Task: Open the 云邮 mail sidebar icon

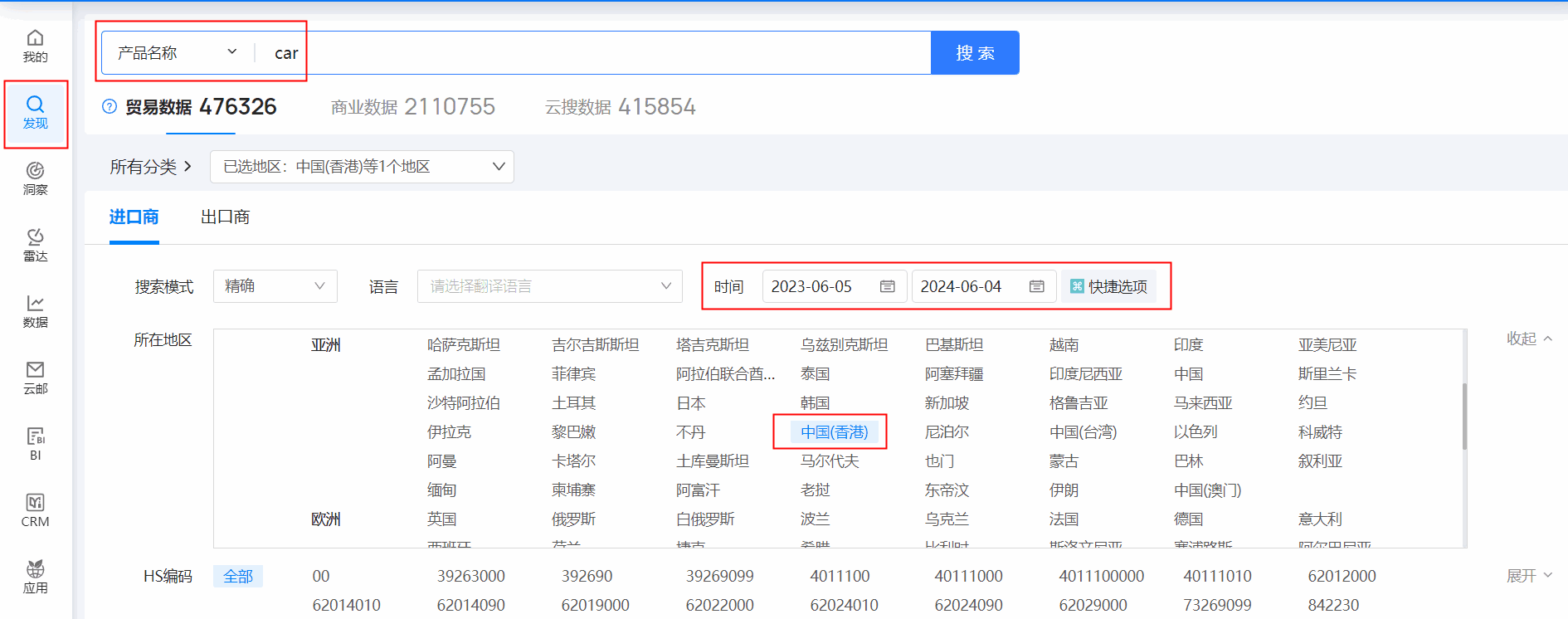Action: [x=35, y=378]
